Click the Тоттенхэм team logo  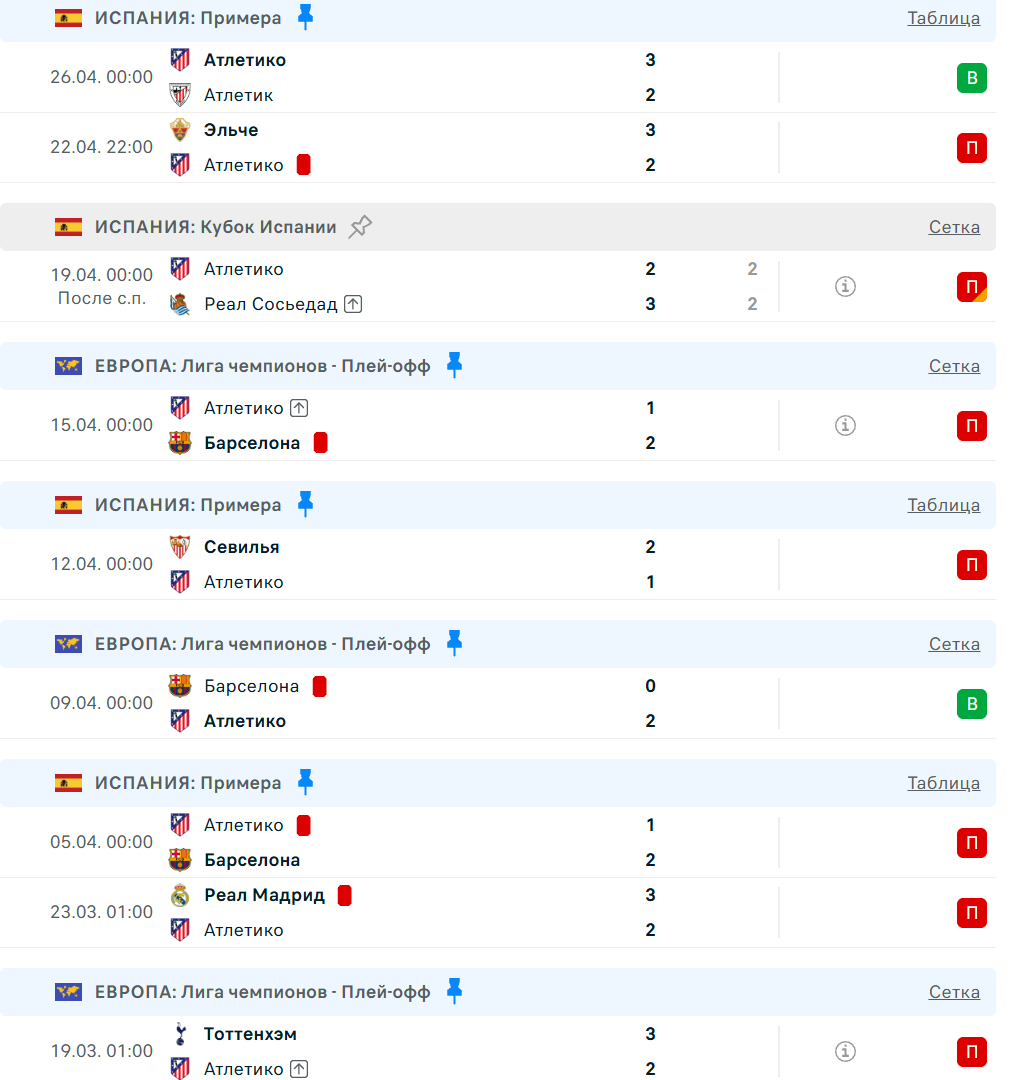[180, 1034]
